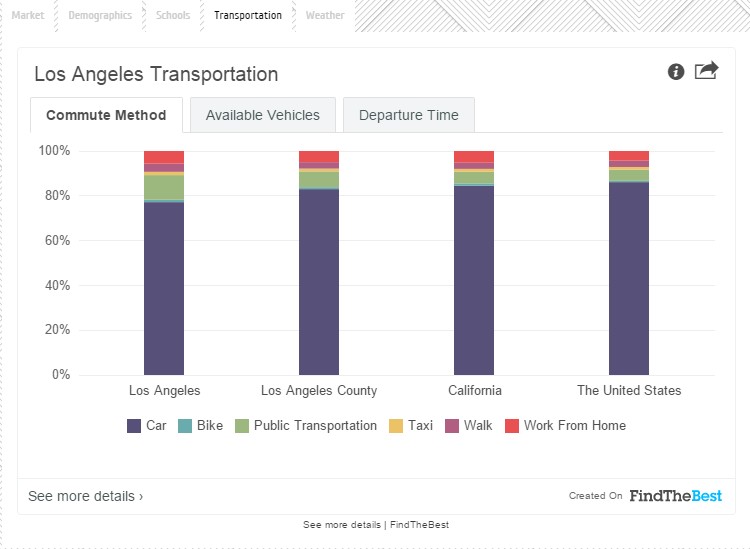Viewport: 750px width, 549px height.
Task: Click the See more details link with arrow
Action: point(86,496)
